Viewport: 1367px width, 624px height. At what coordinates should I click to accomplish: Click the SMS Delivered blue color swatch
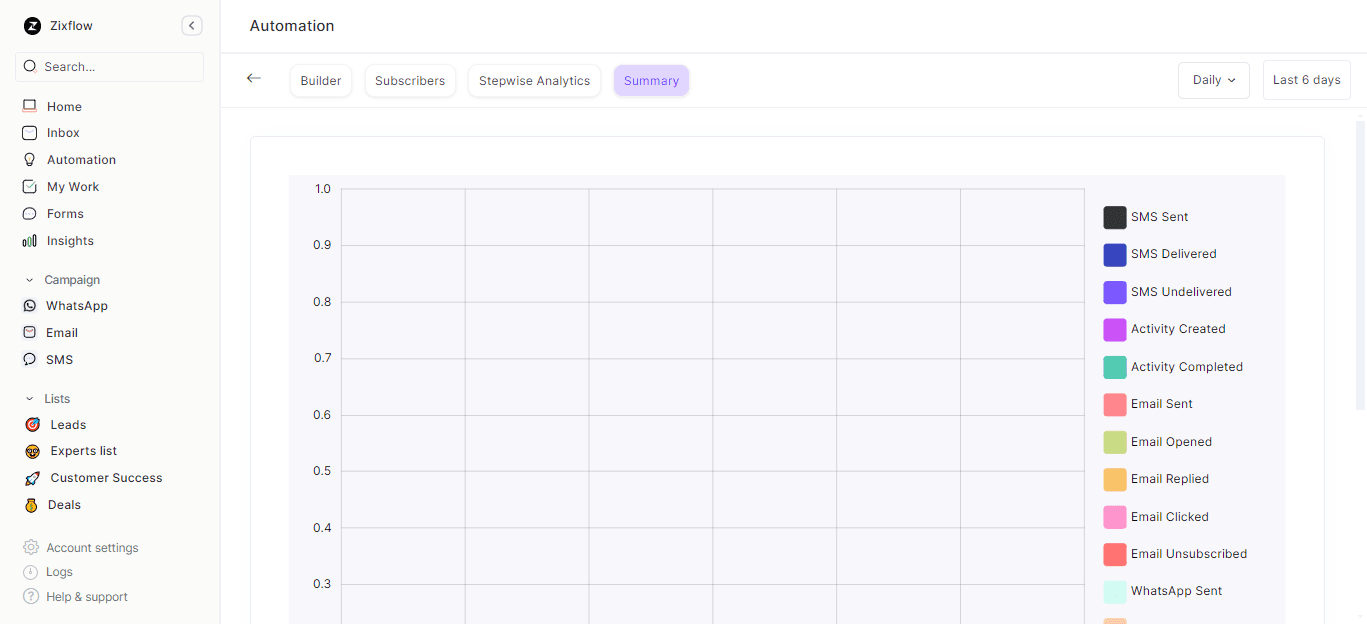(x=1115, y=255)
